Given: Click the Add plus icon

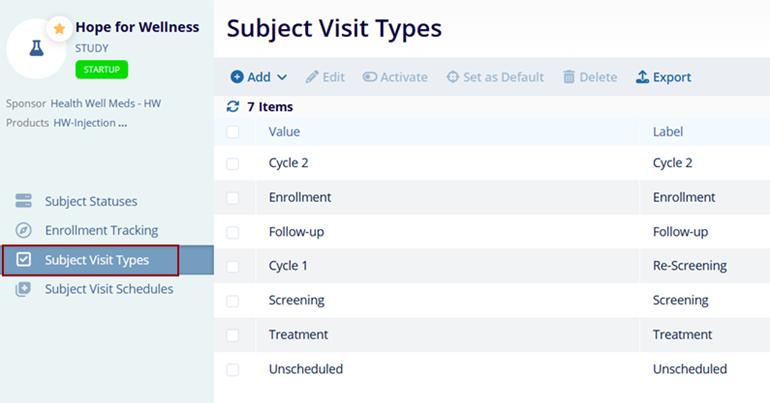Looking at the screenshot, I should point(237,77).
